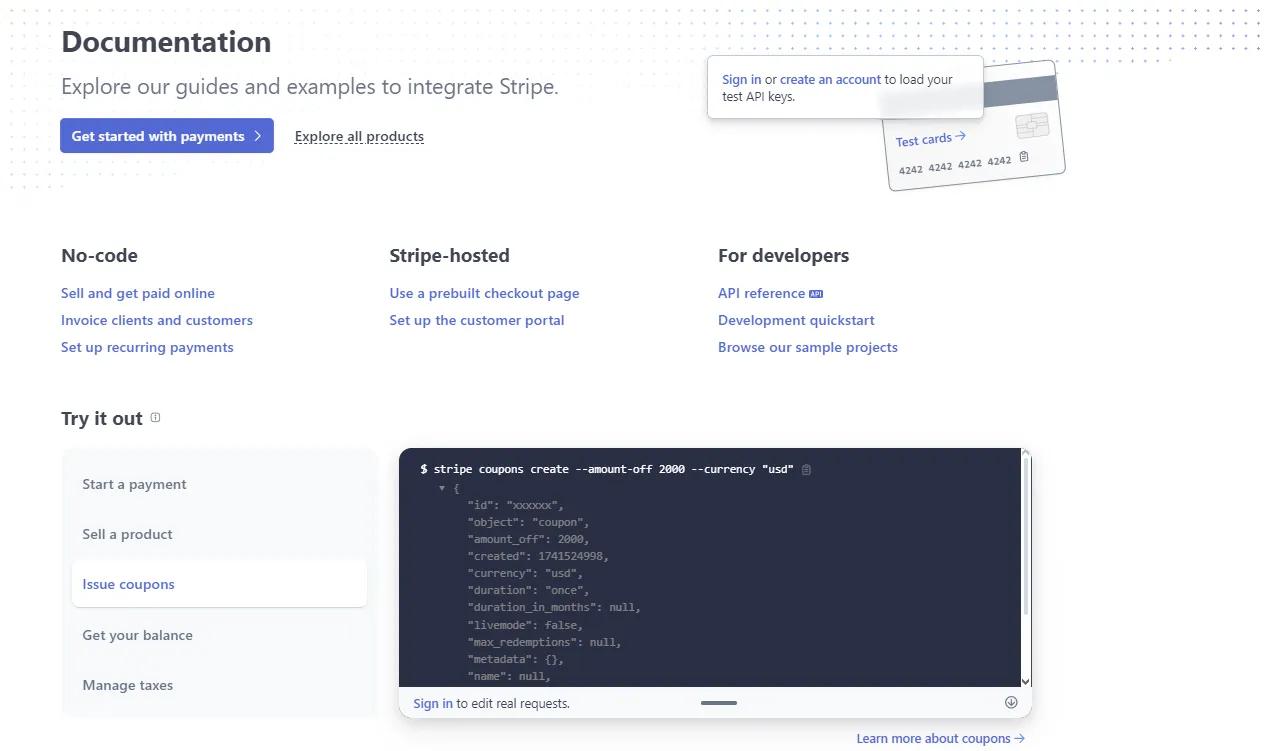Click Sign in link in API keys tooltip
The width and height of the screenshot is (1269, 751).
741,79
